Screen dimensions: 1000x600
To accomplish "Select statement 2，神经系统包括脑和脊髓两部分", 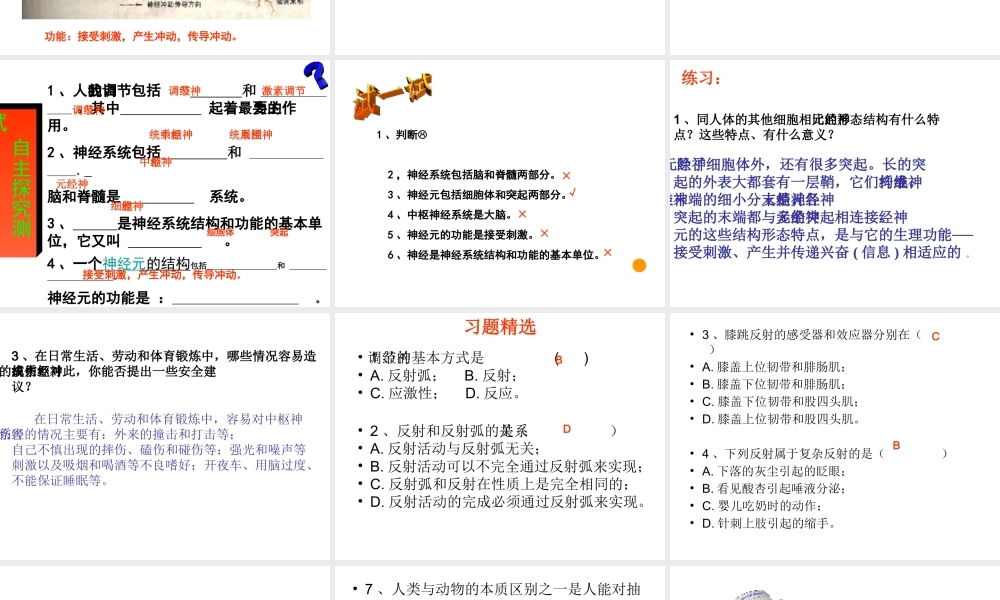I will pos(471,175).
